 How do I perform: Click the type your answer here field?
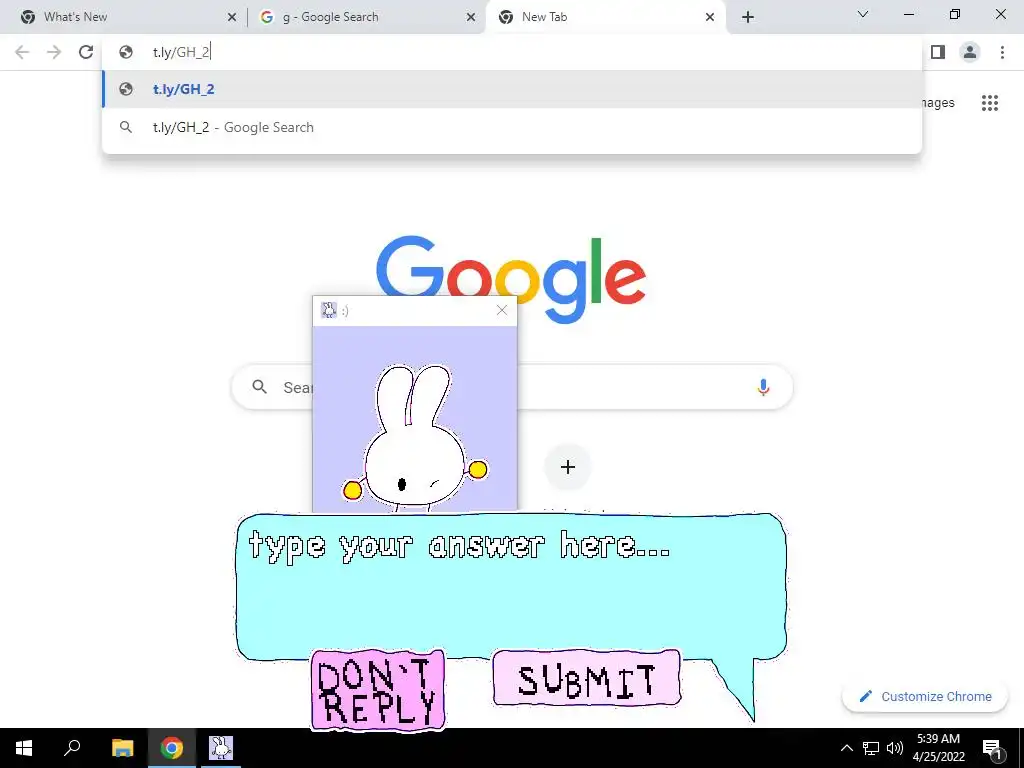[511, 584]
